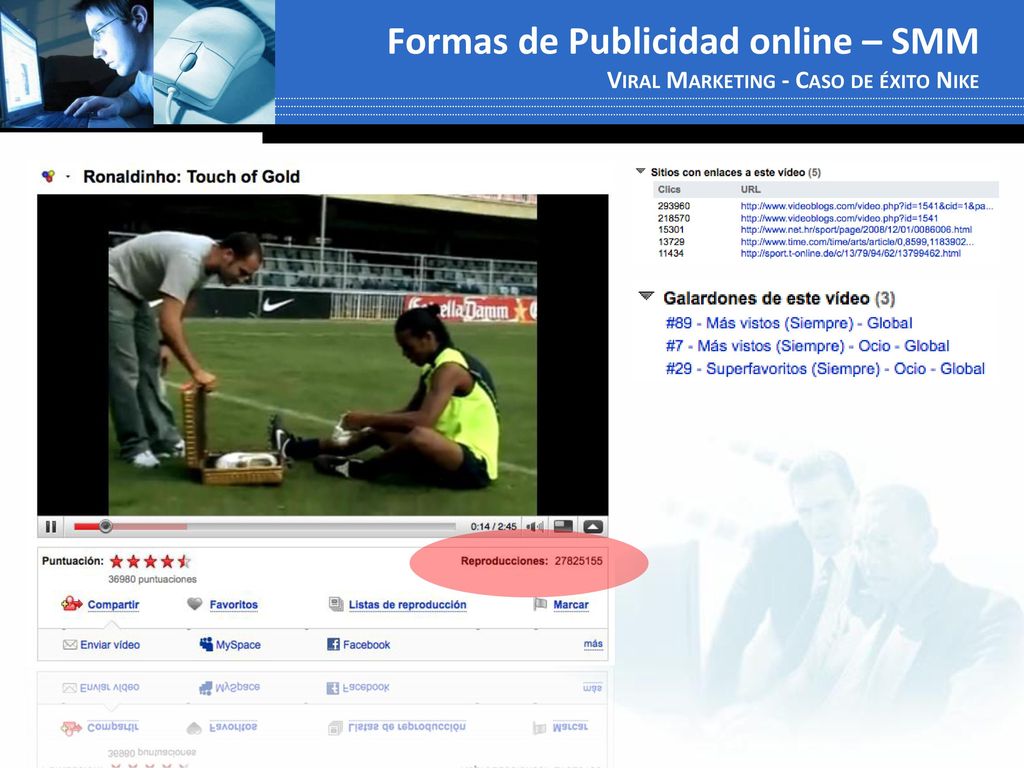Click the MySpace icon
The height and width of the screenshot is (768, 1024).
tap(206, 645)
